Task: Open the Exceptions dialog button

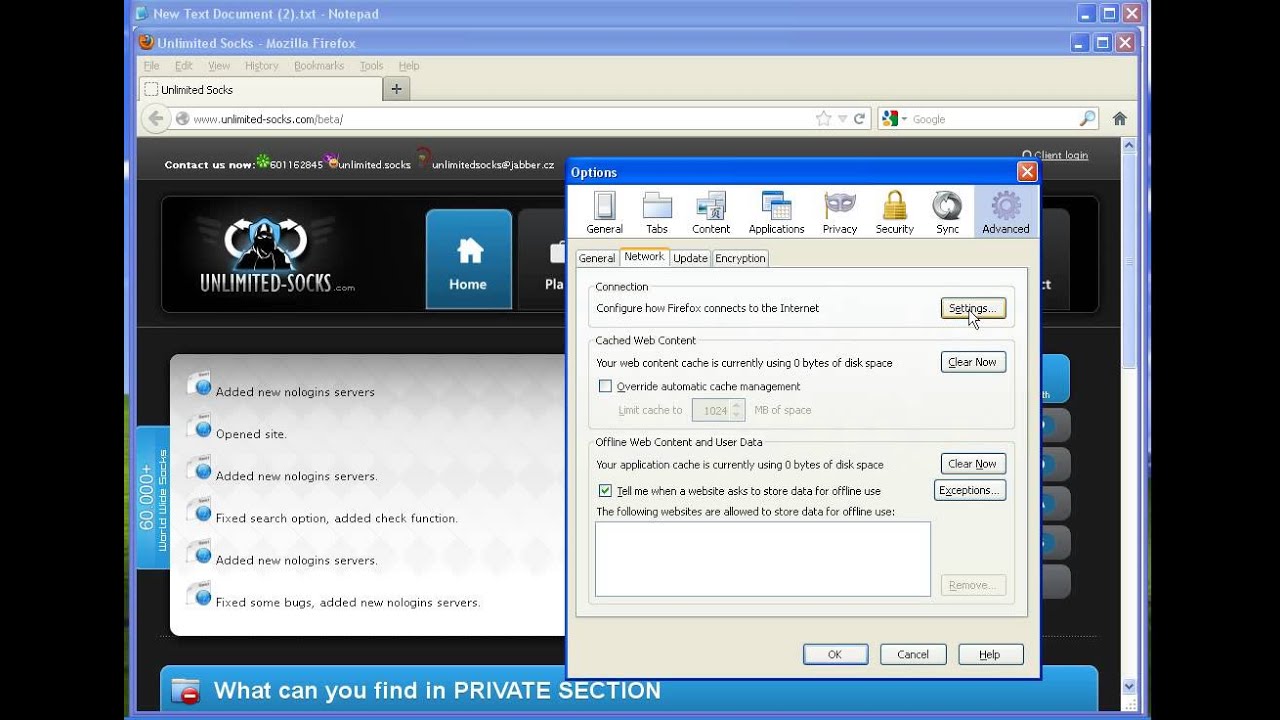Action: (x=970, y=490)
